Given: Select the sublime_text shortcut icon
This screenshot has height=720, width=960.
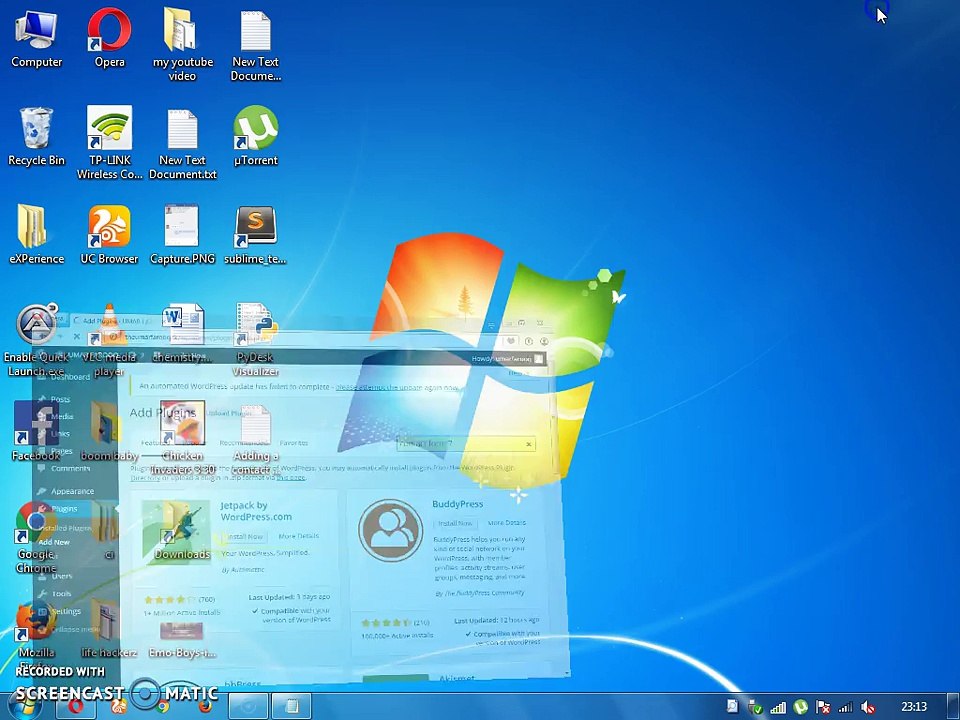Looking at the screenshot, I should click(255, 235).
